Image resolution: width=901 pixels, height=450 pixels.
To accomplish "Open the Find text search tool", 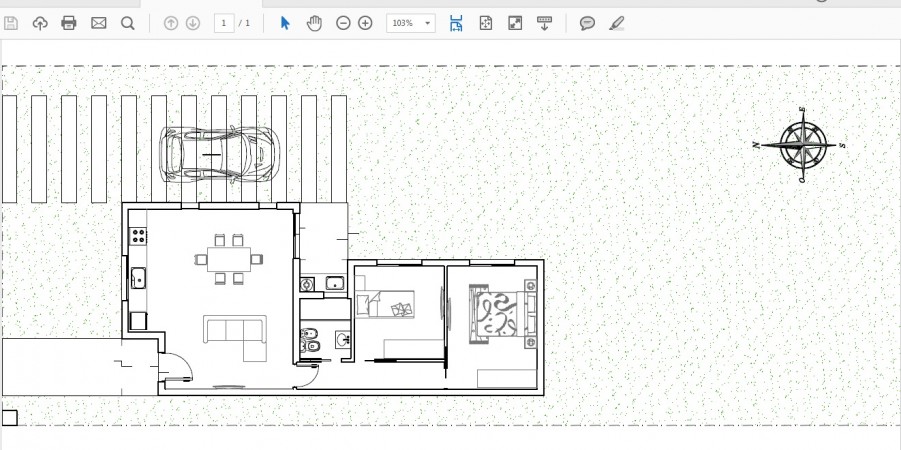I will [x=127, y=23].
